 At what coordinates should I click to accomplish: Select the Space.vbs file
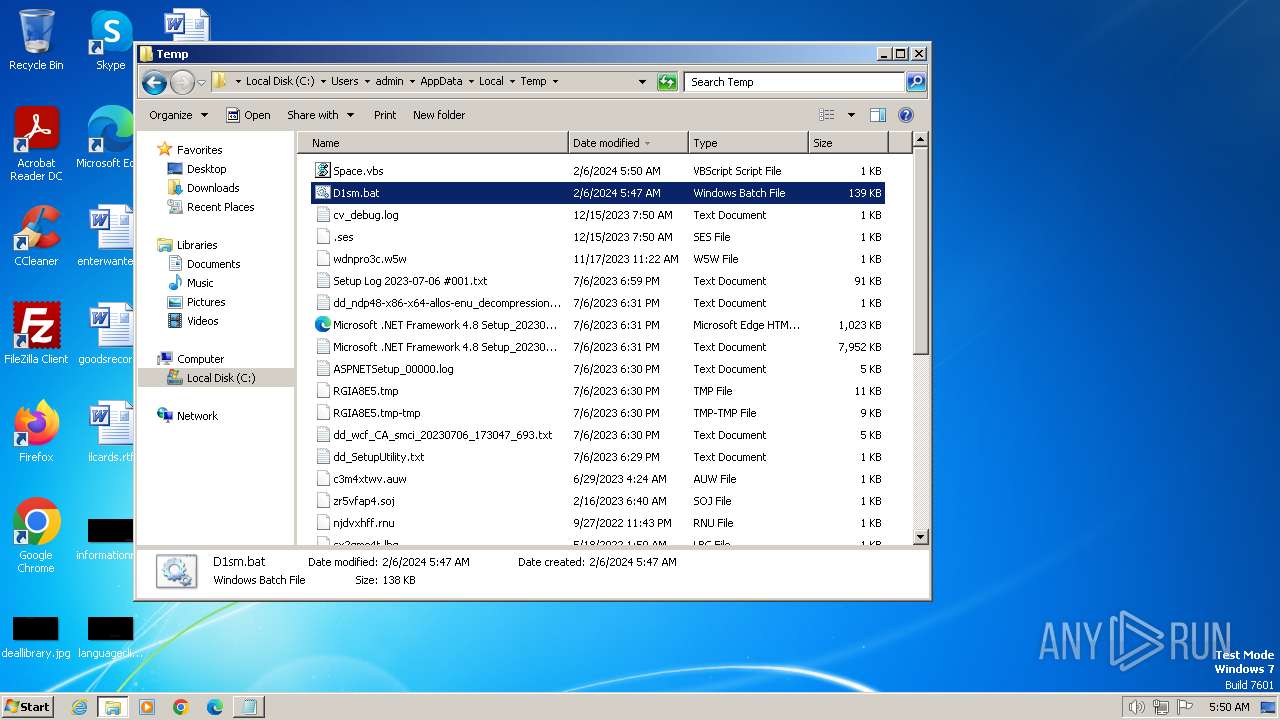tap(598, 171)
